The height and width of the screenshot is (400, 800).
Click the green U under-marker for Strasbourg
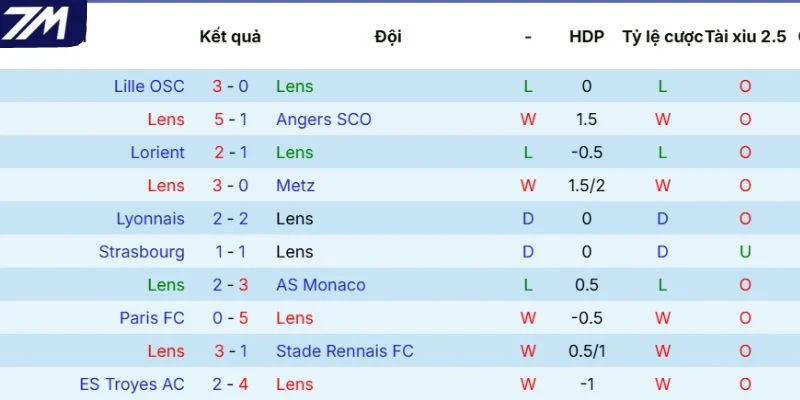(x=745, y=252)
